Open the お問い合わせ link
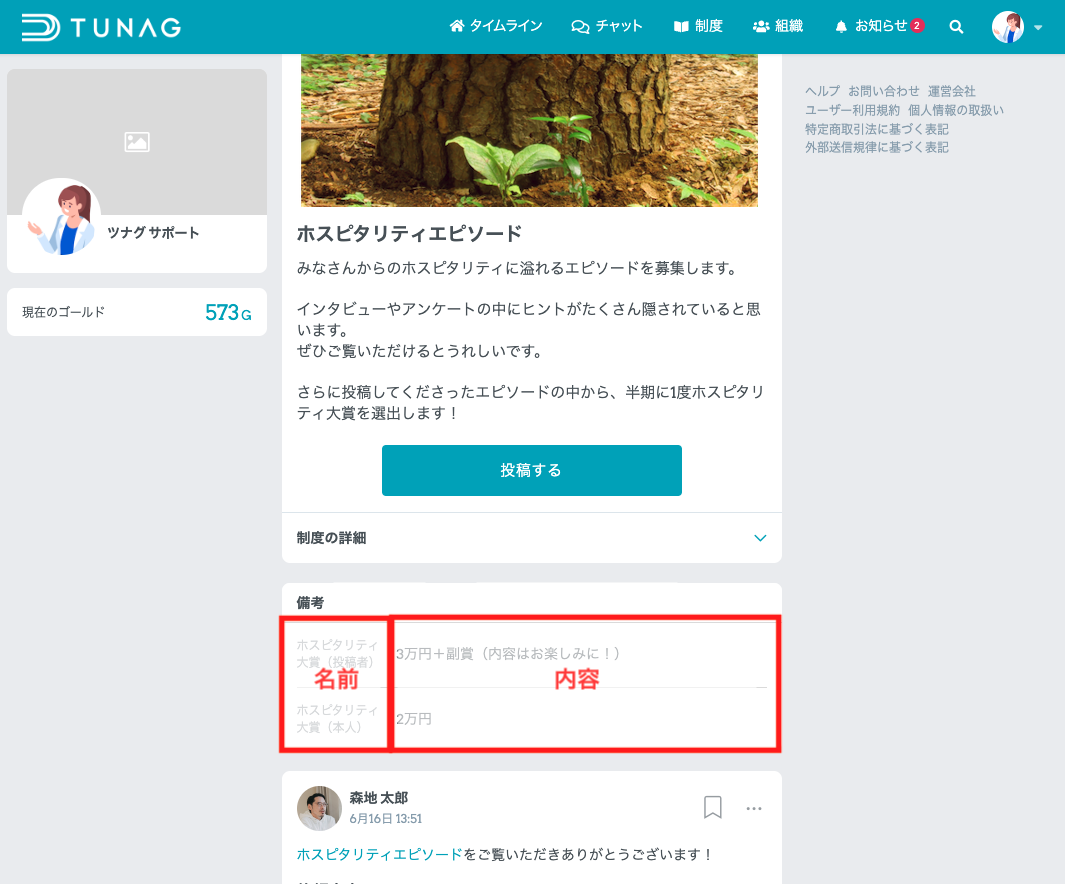 point(884,91)
